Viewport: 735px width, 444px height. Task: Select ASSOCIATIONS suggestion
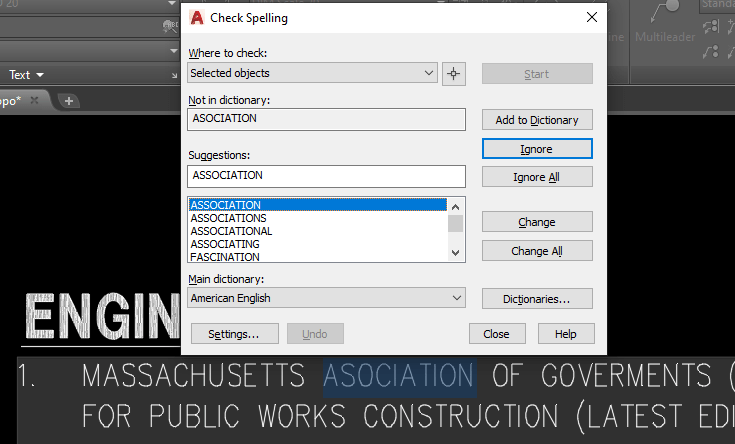pos(318,218)
